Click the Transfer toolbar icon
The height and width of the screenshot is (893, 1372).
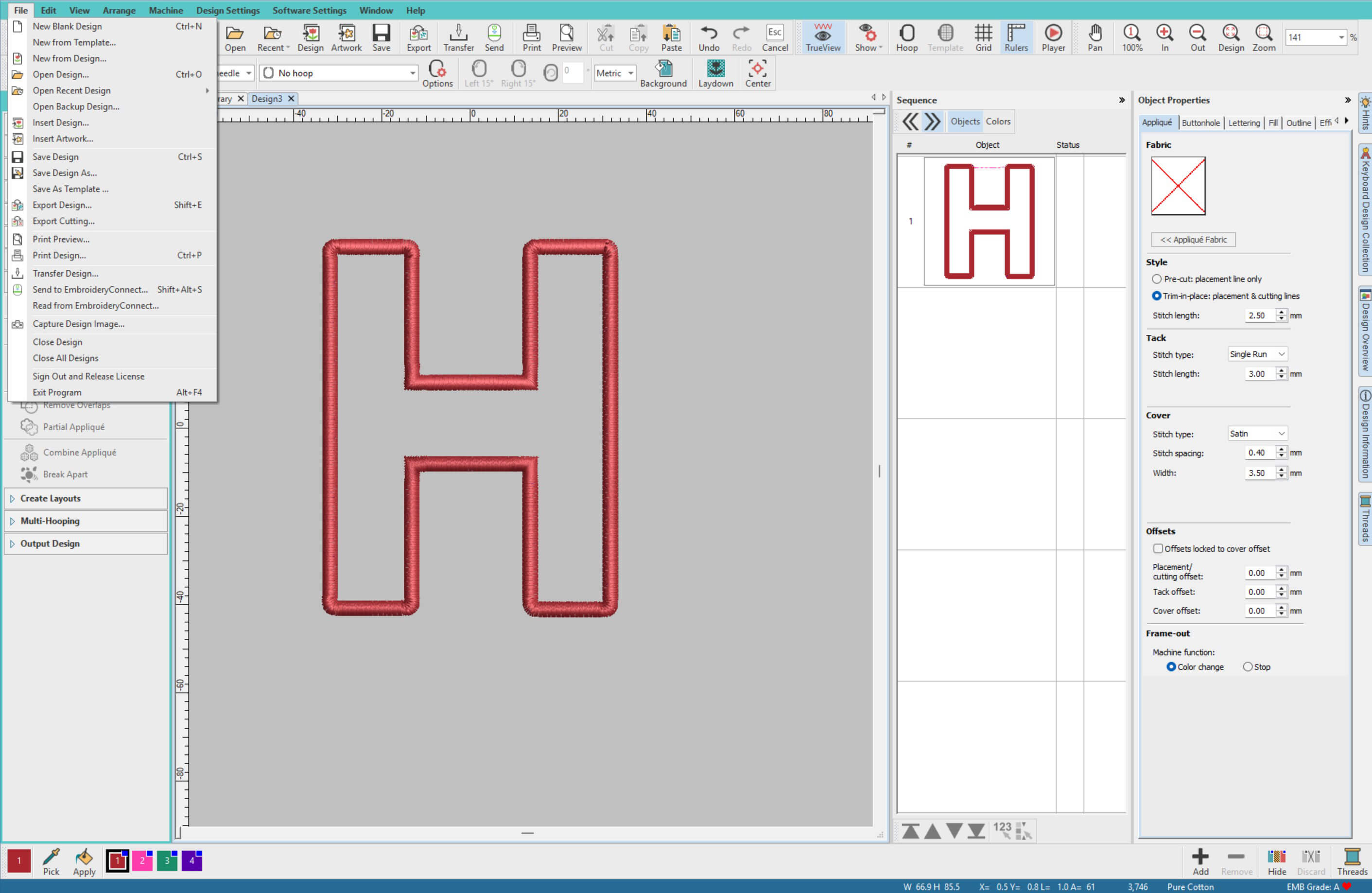click(458, 38)
